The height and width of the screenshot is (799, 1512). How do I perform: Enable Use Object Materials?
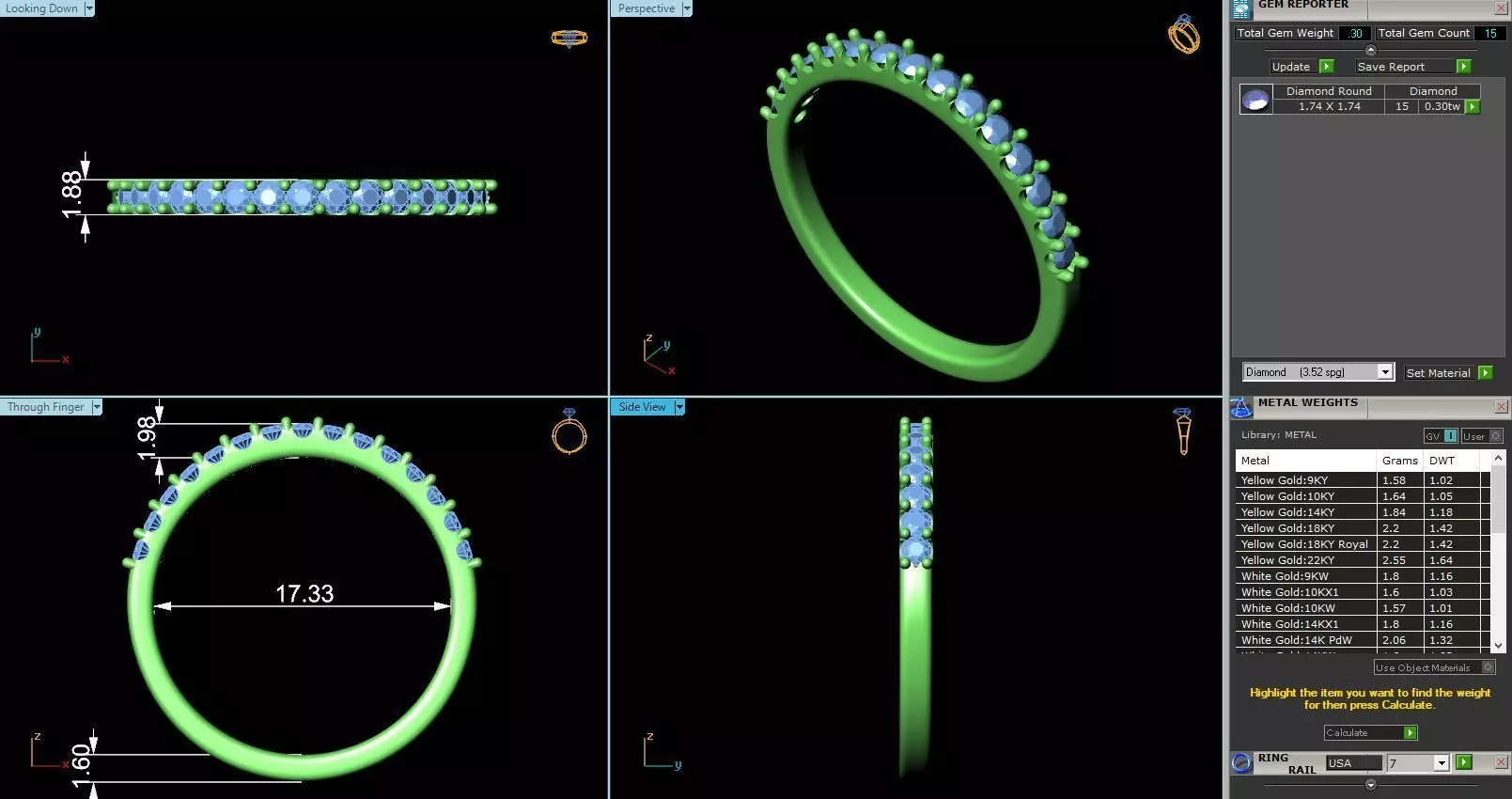pyautogui.click(x=1434, y=667)
